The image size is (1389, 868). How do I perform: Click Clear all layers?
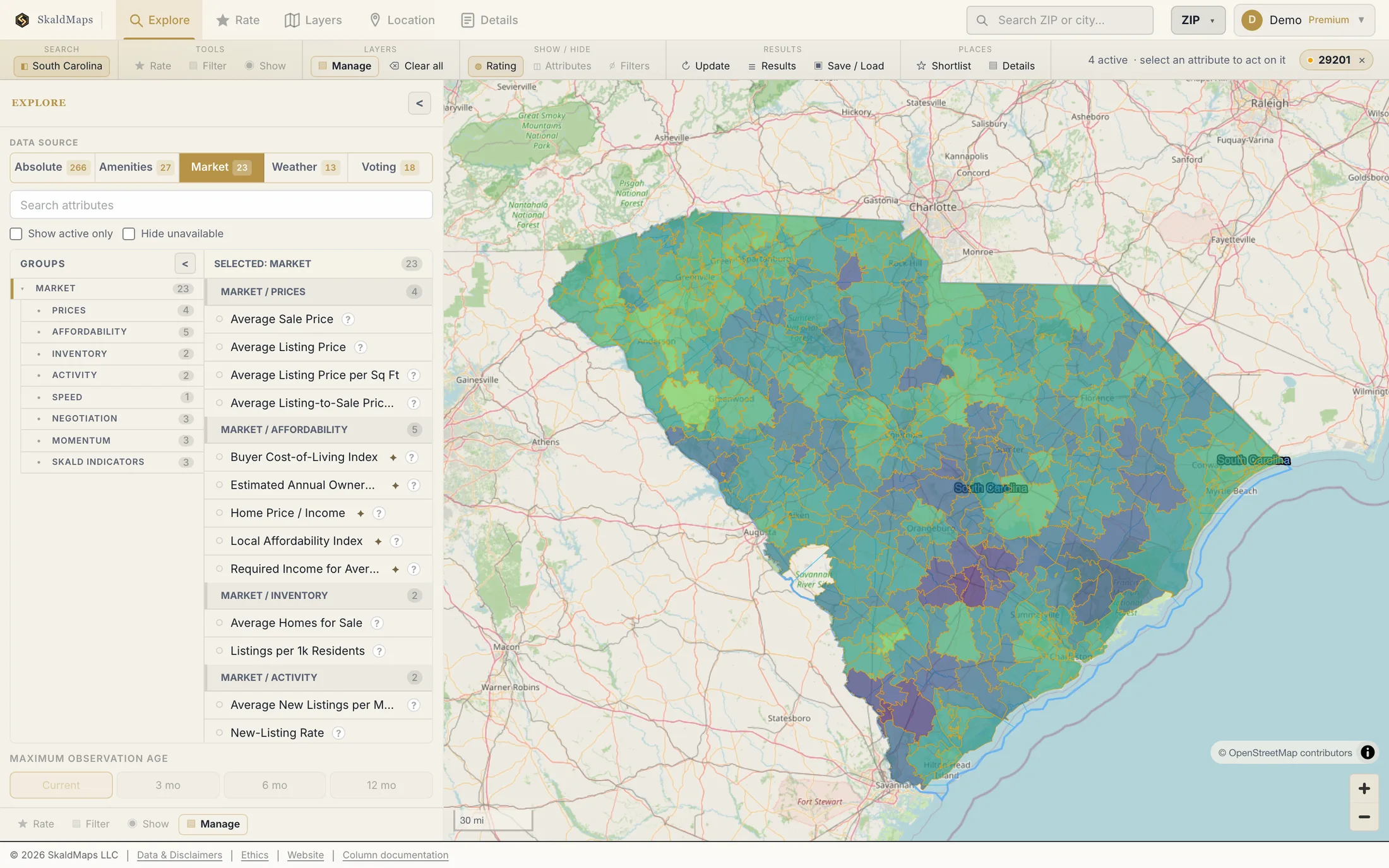point(416,66)
